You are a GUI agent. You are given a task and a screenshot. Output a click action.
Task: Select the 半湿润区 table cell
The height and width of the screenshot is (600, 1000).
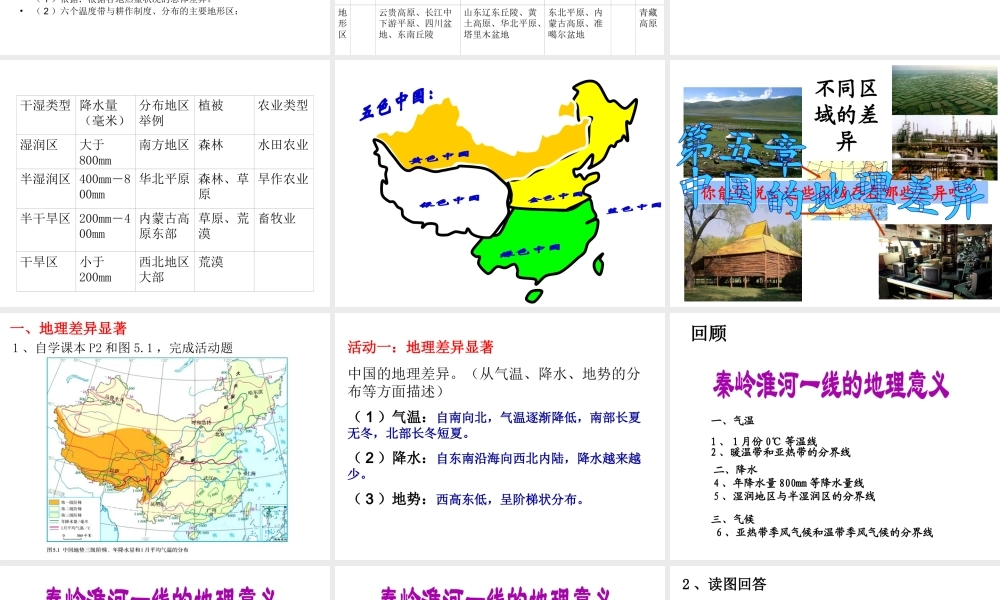click(46, 188)
